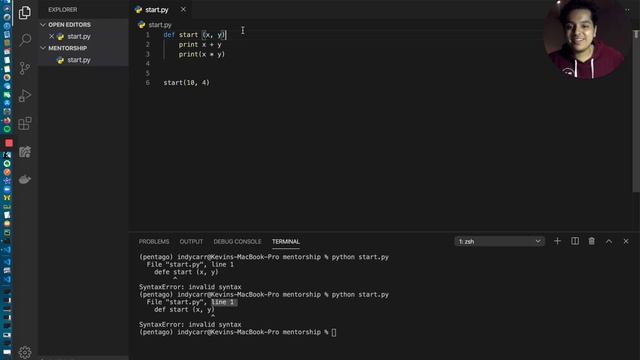
Task: Click the EXPLORER panel title
Action: click(x=62, y=9)
